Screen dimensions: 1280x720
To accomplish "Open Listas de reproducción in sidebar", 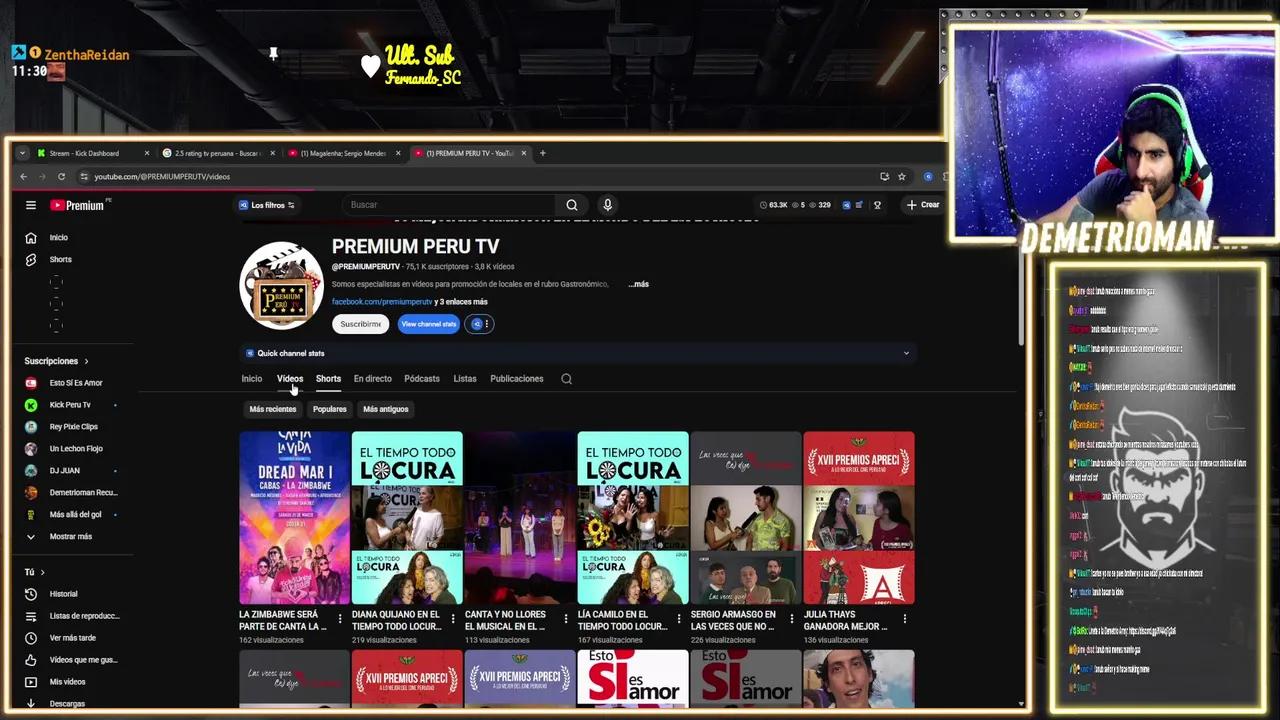I will pos(70,616).
